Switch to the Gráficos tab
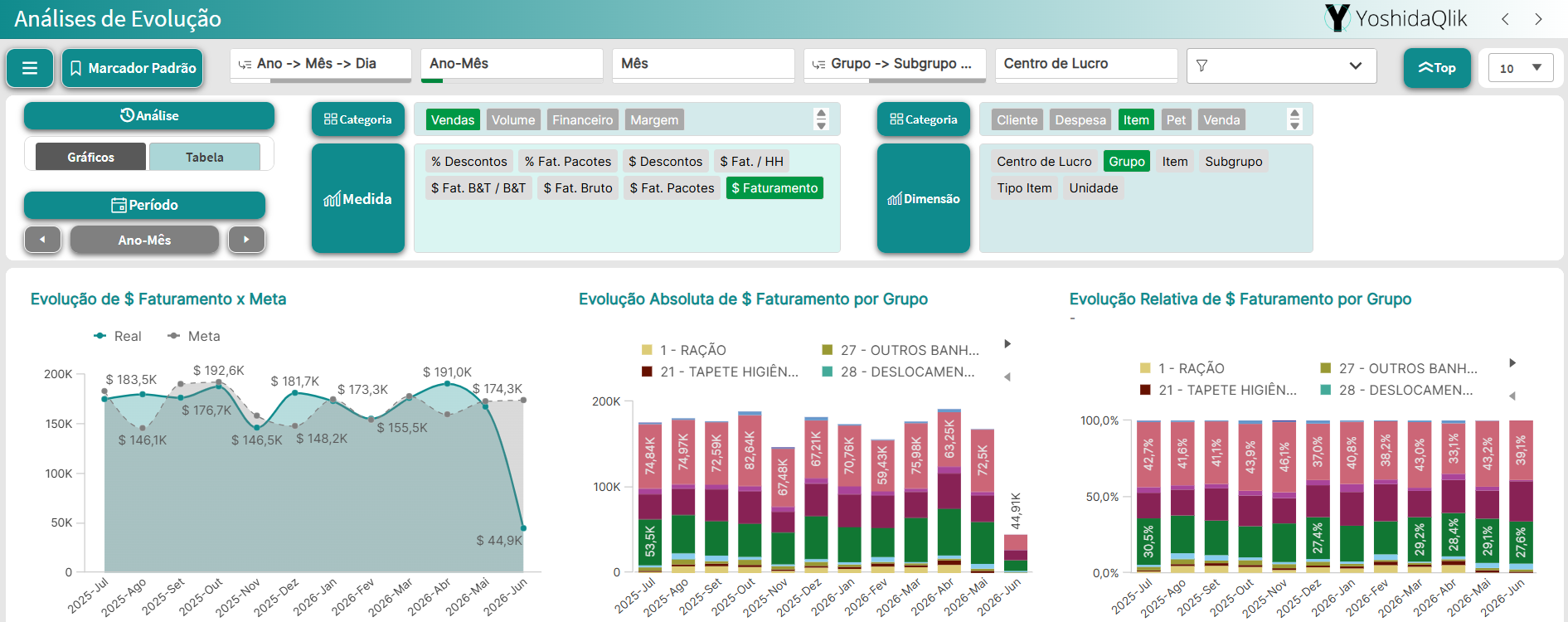 click(90, 157)
